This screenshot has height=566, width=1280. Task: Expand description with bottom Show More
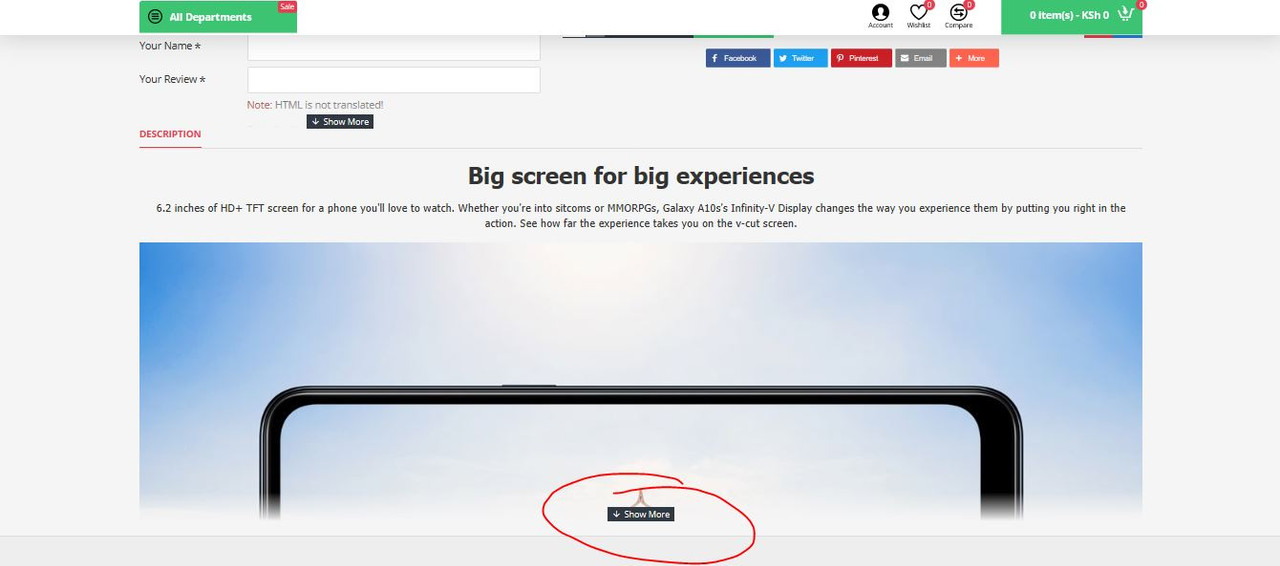[x=641, y=514]
